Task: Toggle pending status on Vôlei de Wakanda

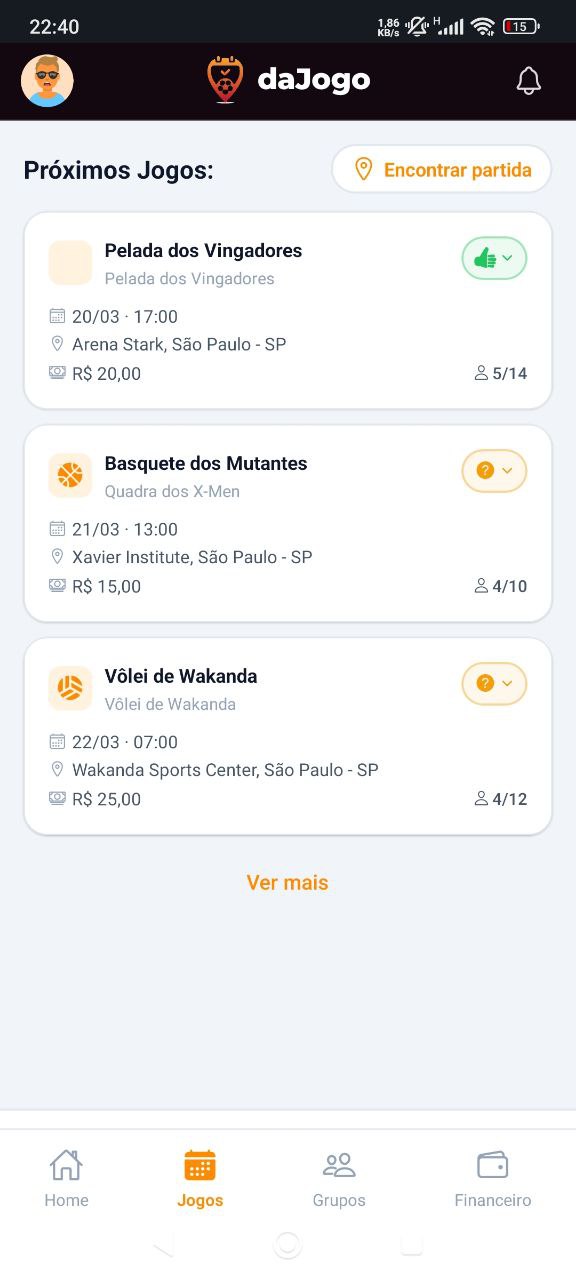Action: pyautogui.click(x=487, y=684)
